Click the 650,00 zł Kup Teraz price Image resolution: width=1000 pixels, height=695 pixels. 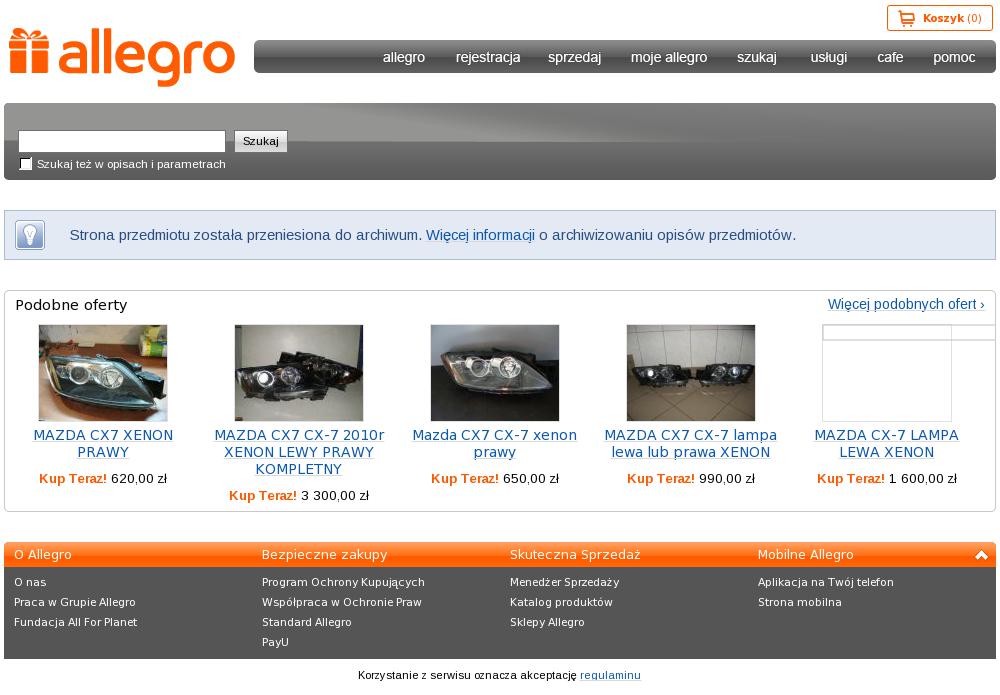point(494,478)
